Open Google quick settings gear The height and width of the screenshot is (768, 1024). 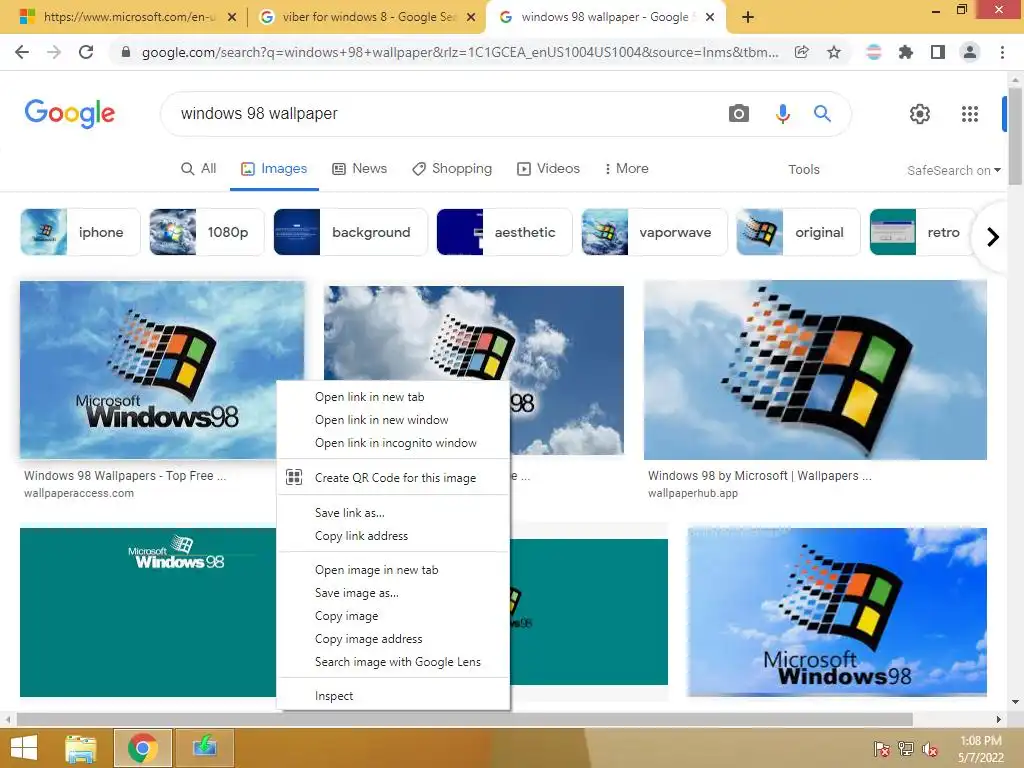tap(920, 114)
